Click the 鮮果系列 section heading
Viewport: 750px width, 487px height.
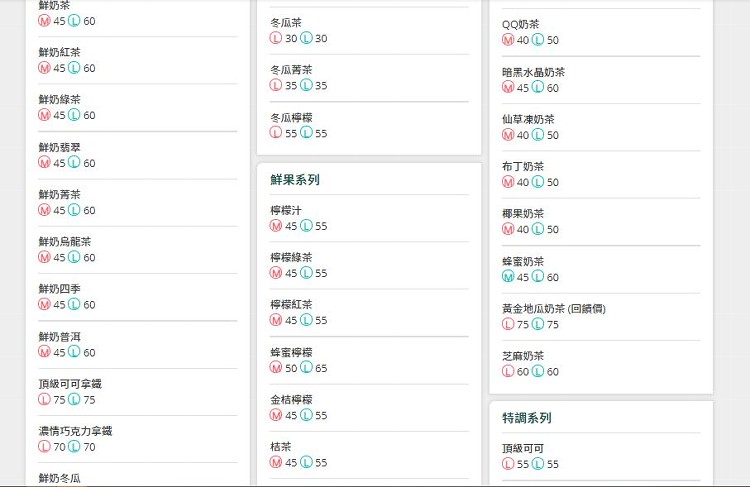tap(295, 180)
